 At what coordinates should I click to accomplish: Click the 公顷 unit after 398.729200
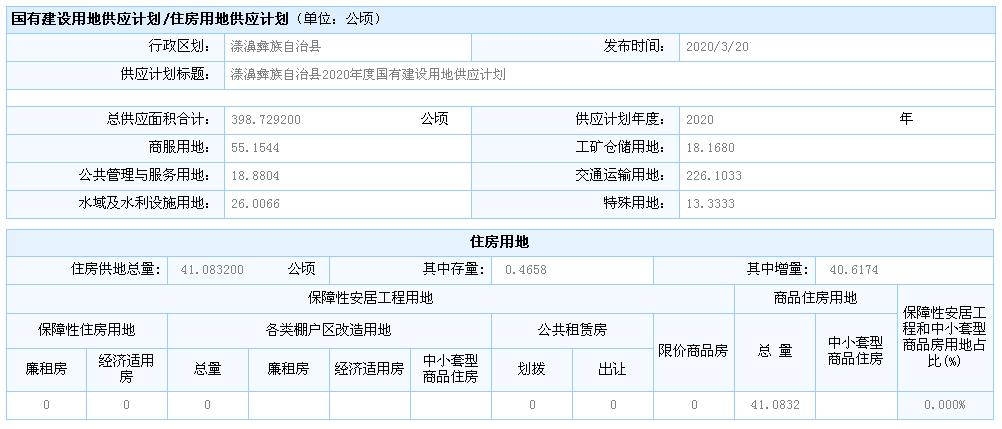pos(434,119)
